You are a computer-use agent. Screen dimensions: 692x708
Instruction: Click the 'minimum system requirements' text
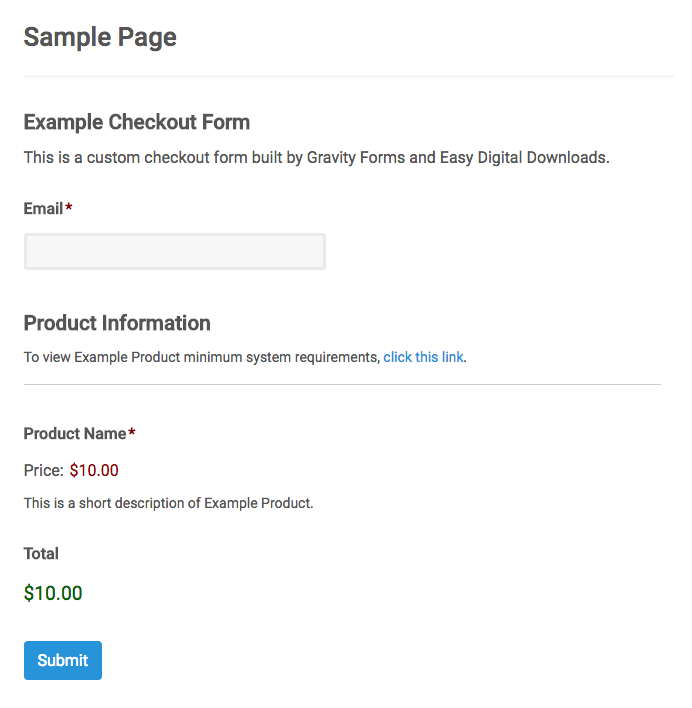click(282, 357)
